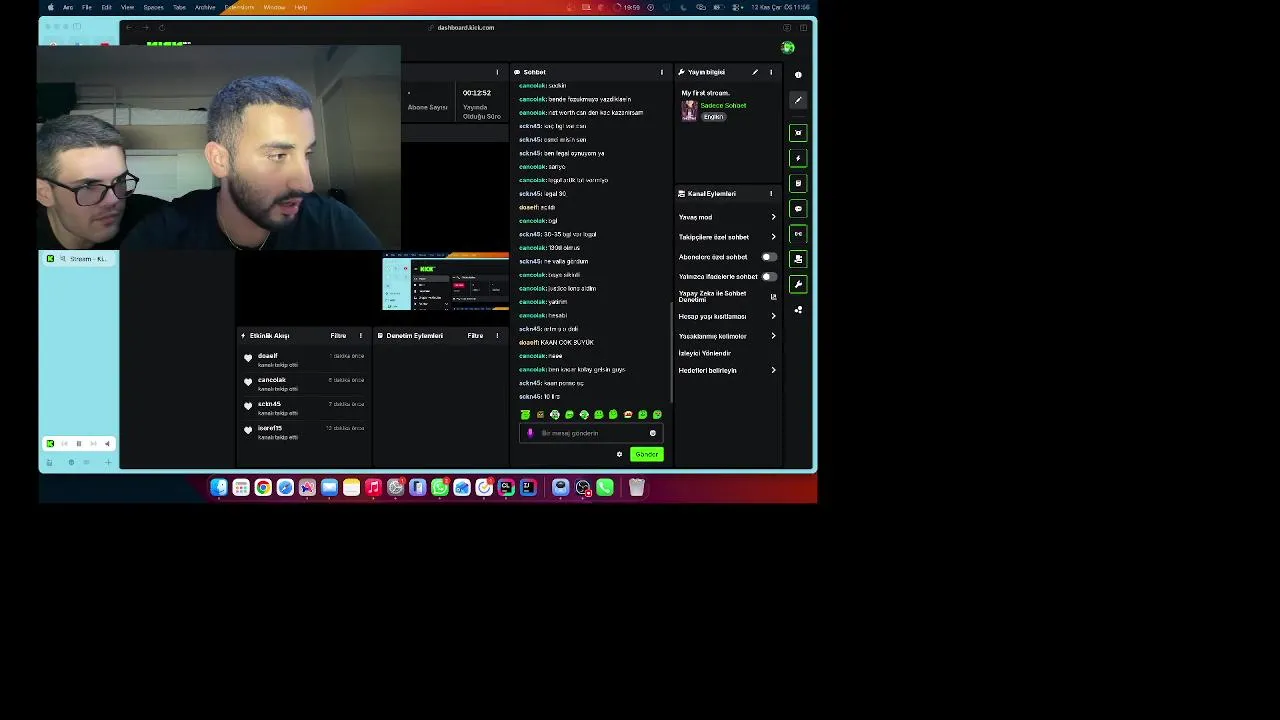This screenshot has width=1280, height=720.
Task: Open File menu in menu bar
Action: [x=87, y=7]
